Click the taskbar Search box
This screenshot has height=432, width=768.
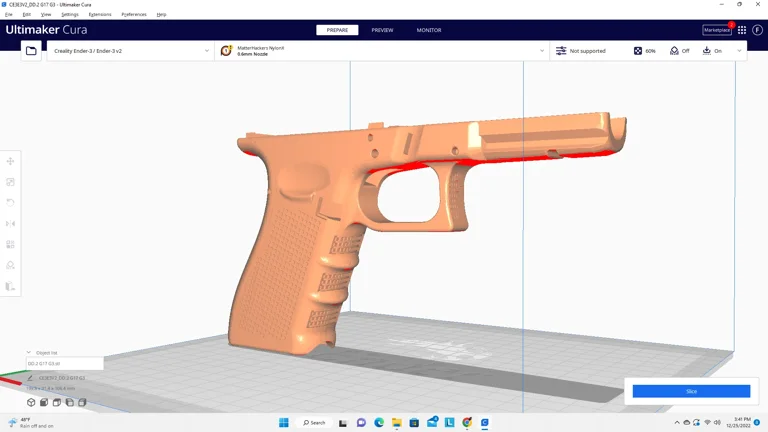click(x=314, y=422)
